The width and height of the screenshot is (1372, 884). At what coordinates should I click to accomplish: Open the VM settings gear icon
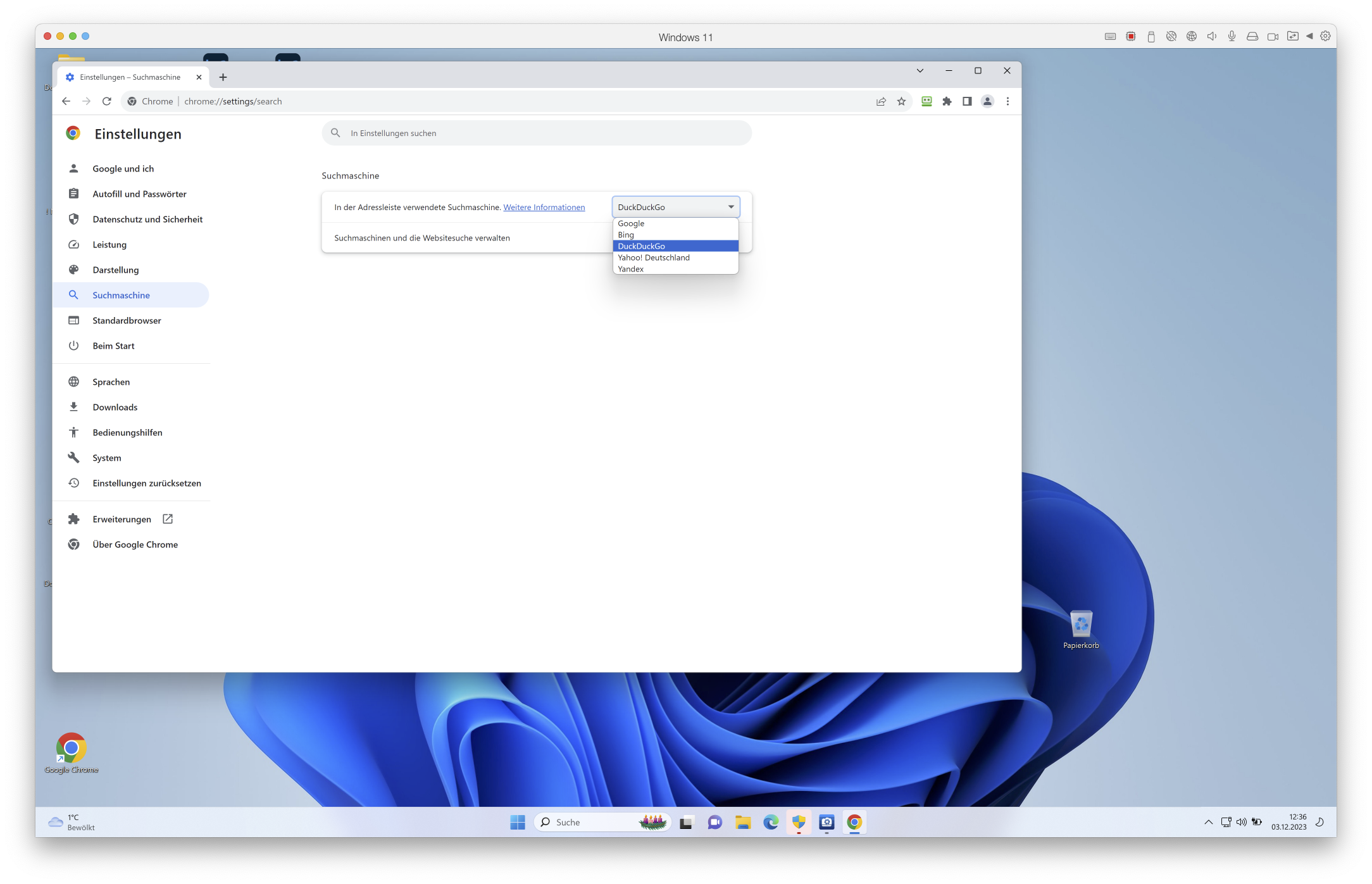pyautogui.click(x=1325, y=37)
